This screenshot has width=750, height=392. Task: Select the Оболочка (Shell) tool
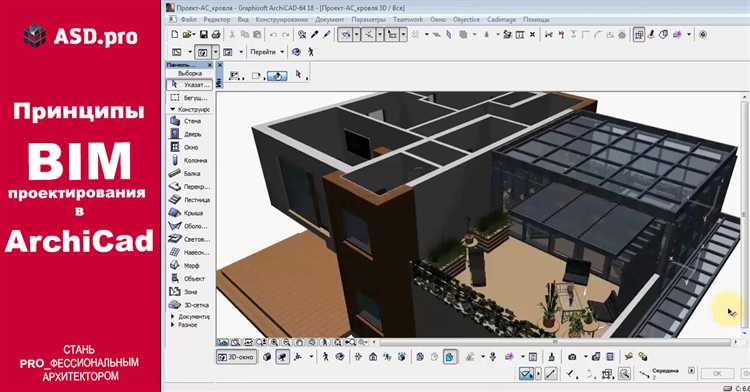189,226
